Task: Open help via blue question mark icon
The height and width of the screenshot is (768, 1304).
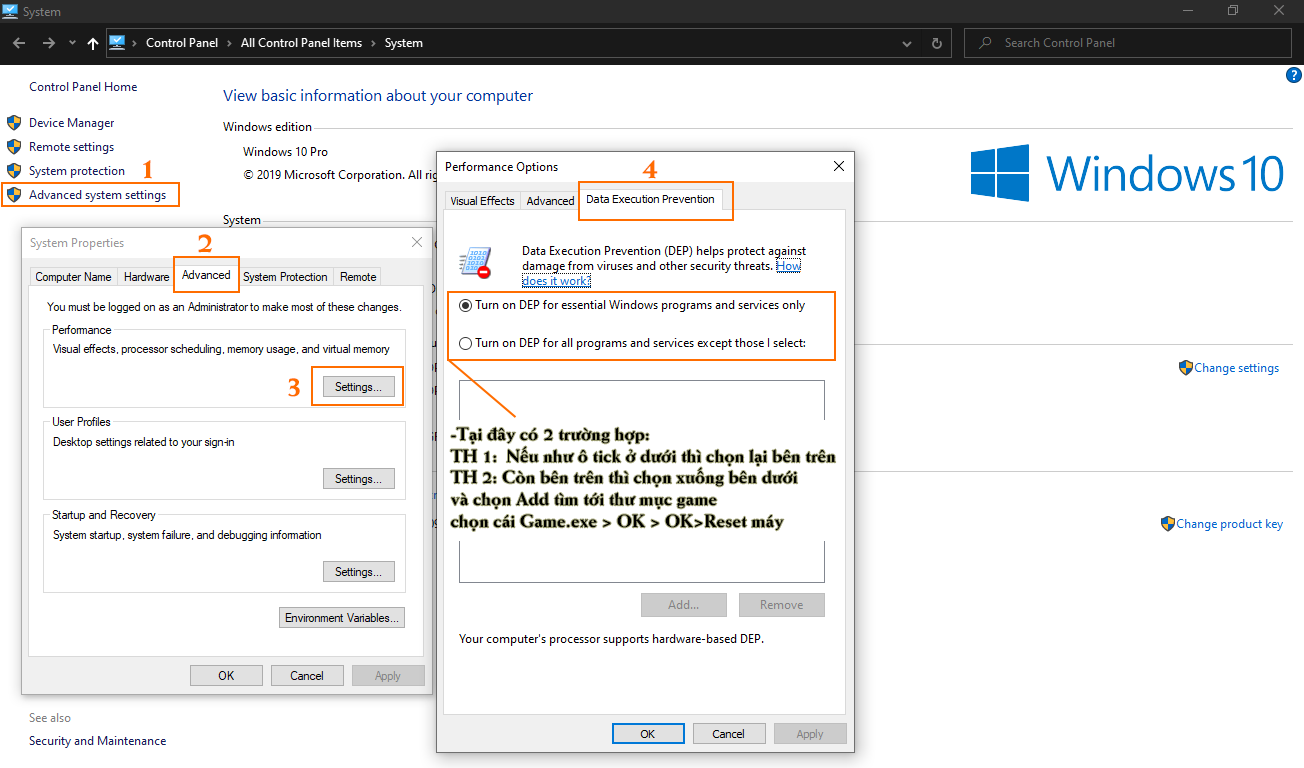Action: (x=1293, y=76)
